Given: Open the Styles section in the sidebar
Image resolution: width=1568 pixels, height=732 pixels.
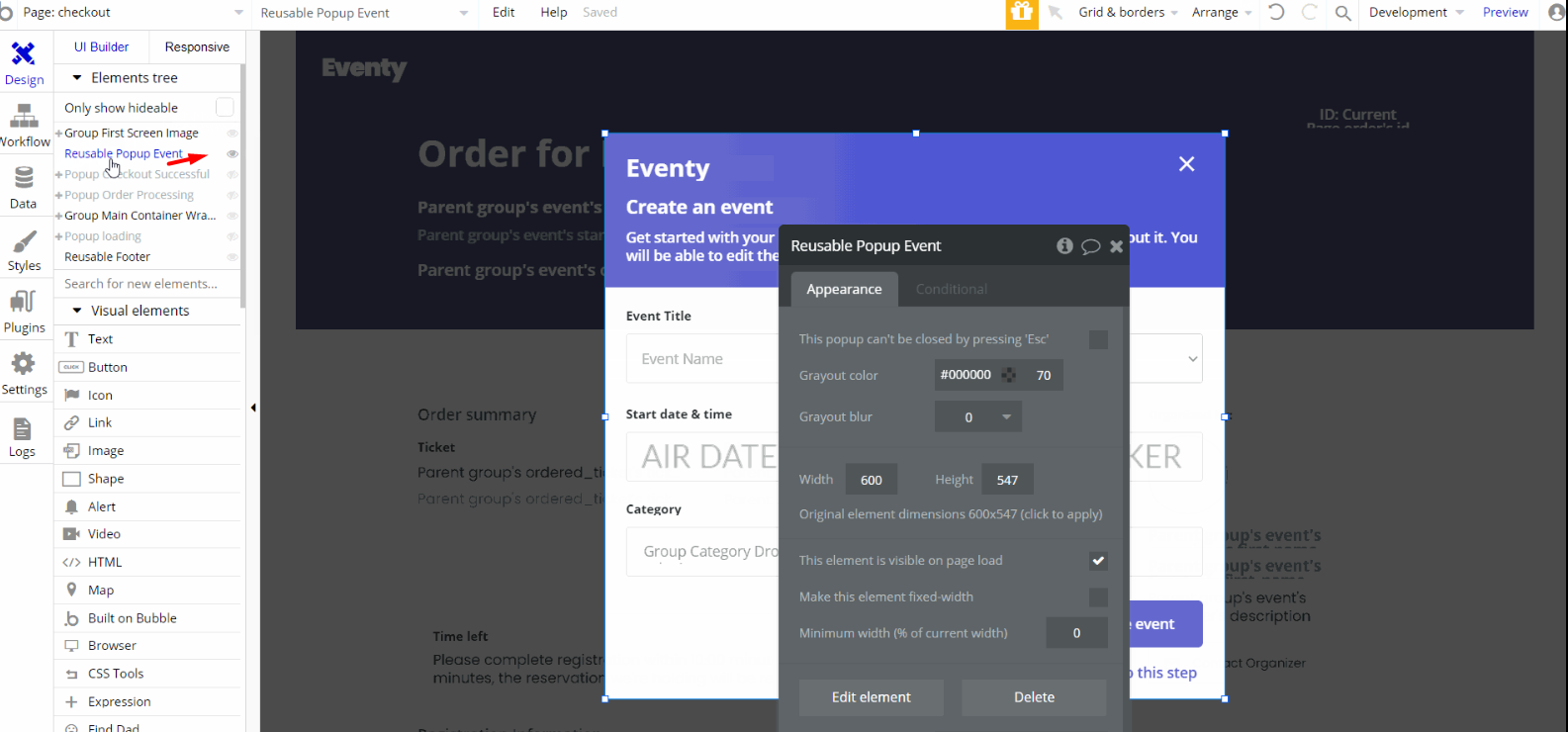Looking at the screenshot, I should (24, 250).
